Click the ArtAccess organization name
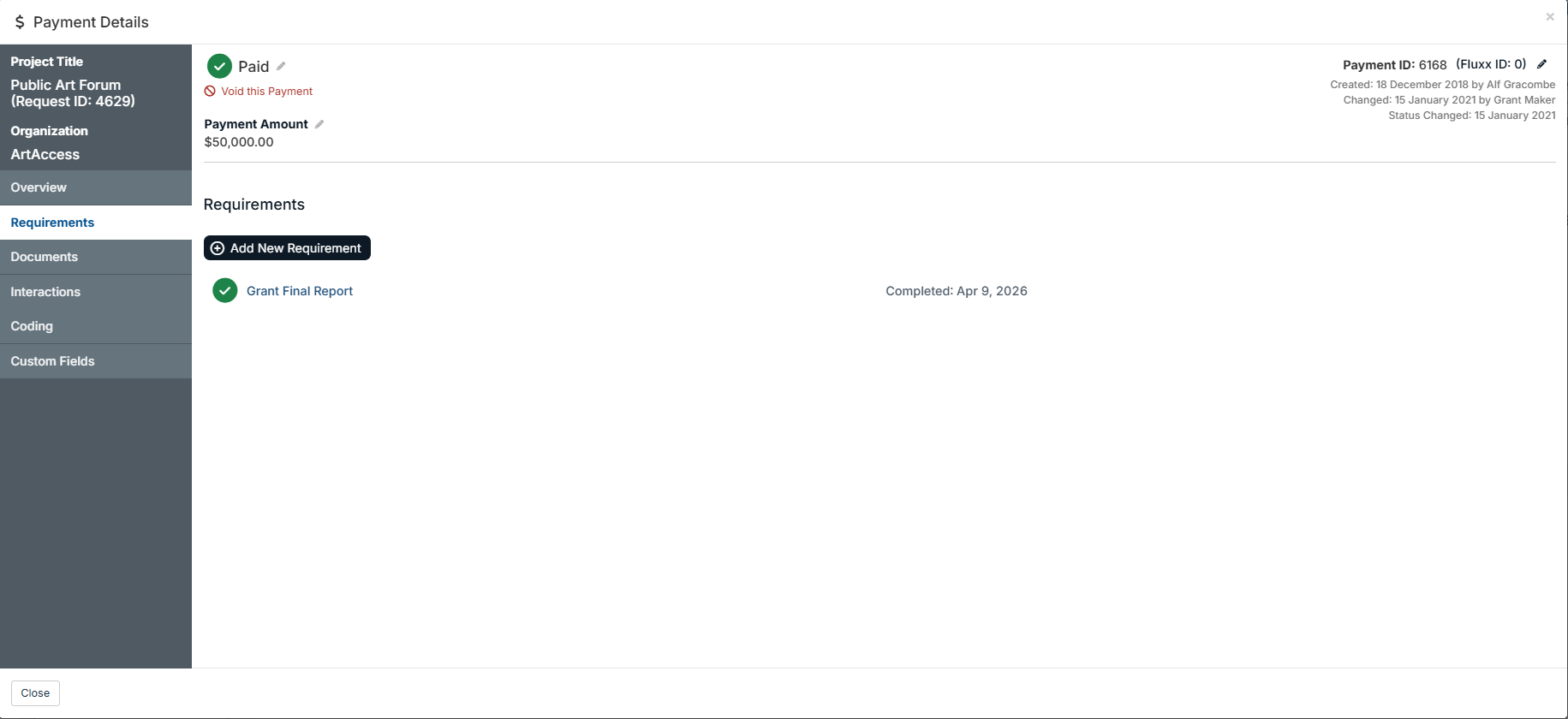This screenshot has height=719, width=1568. [x=45, y=155]
